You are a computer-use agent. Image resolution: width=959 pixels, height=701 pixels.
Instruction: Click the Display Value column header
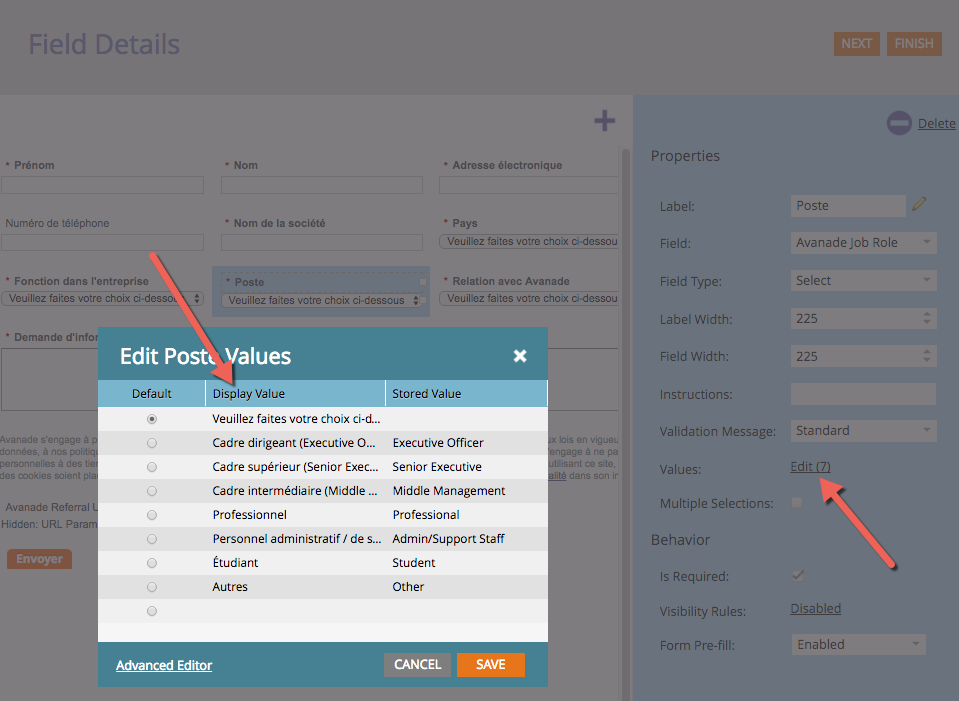tap(295, 394)
